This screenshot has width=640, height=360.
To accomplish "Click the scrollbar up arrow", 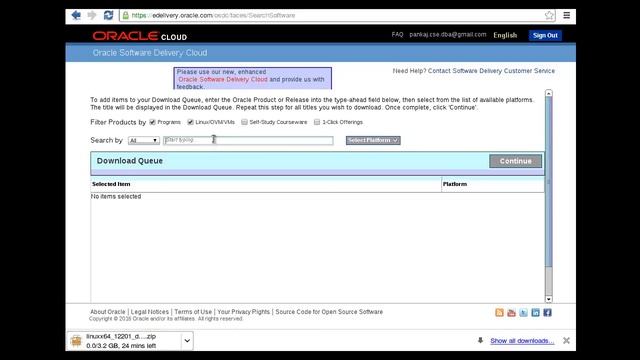I will tap(549, 93).
